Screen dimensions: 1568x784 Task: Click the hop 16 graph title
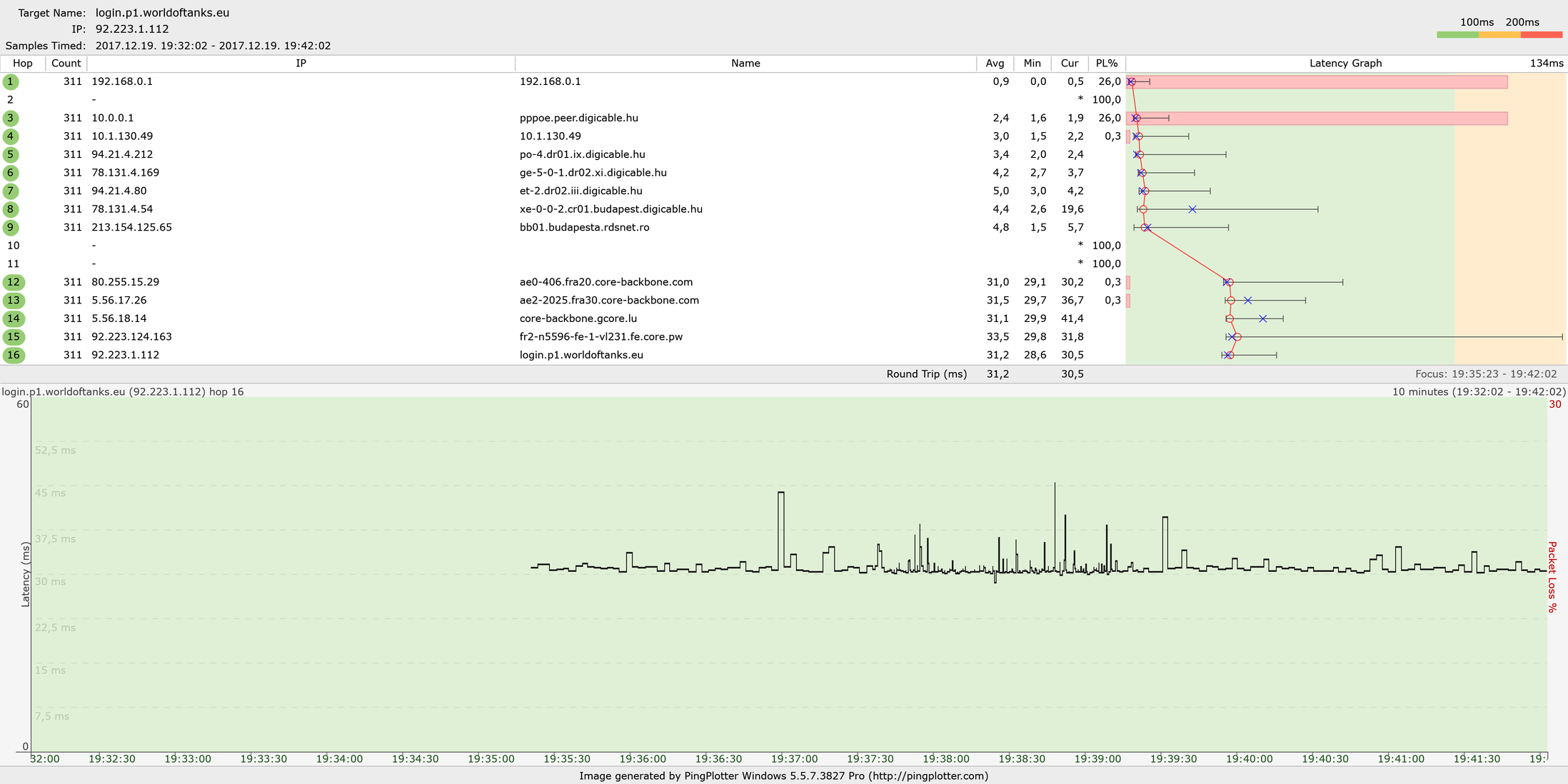pos(123,392)
